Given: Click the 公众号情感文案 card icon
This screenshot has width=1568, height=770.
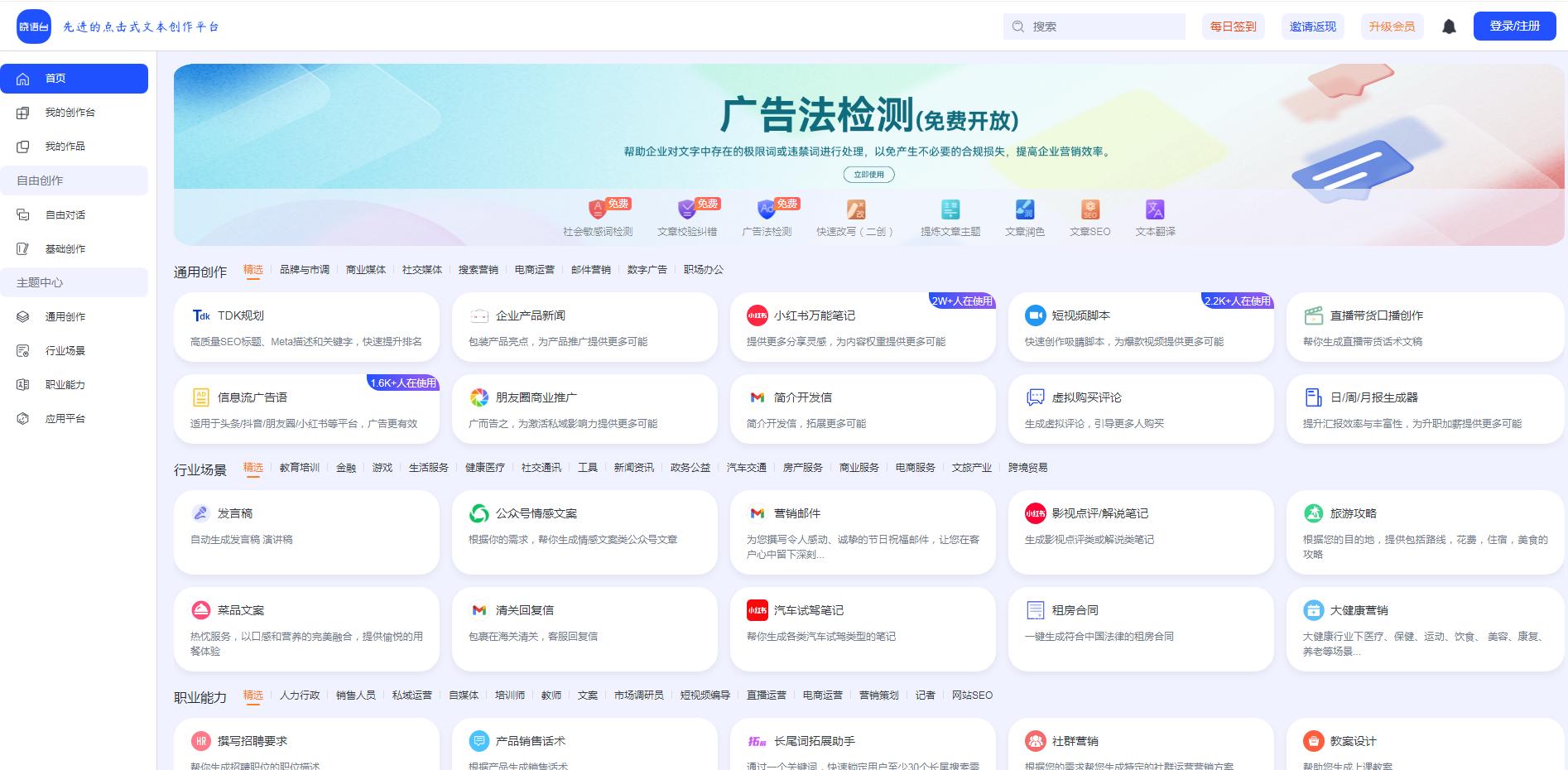Looking at the screenshot, I should click(x=479, y=513).
